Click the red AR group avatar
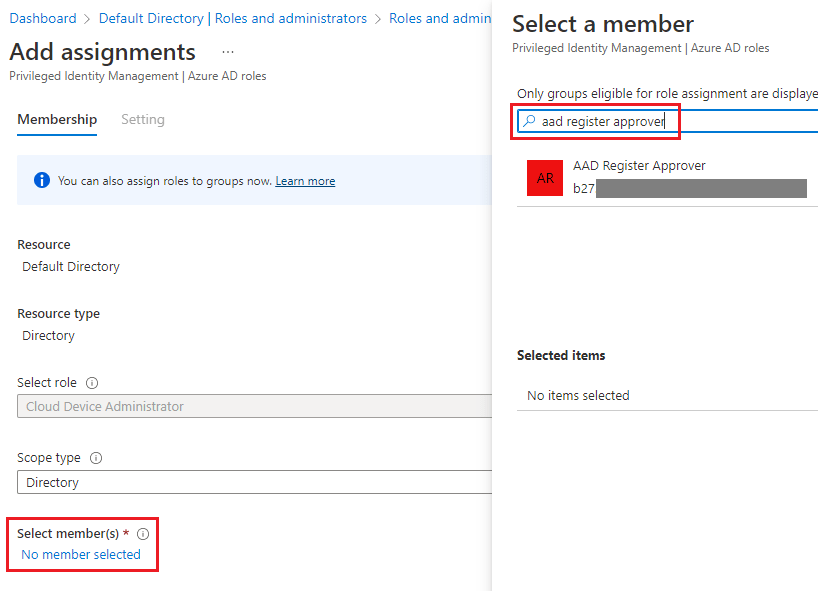Screen dimensions: 818x591 (x=545, y=178)
